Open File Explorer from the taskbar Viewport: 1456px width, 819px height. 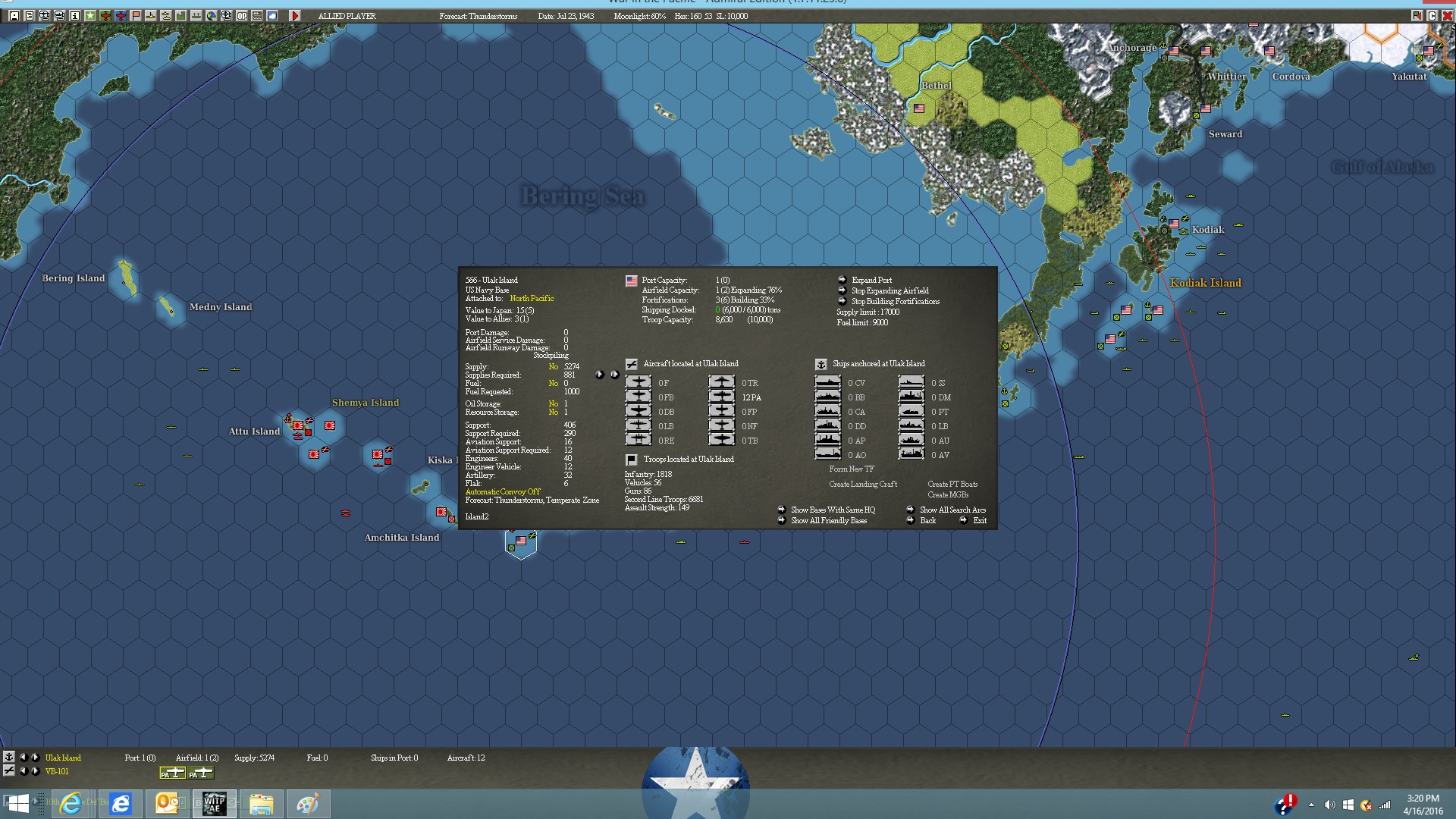click(261, 803)
